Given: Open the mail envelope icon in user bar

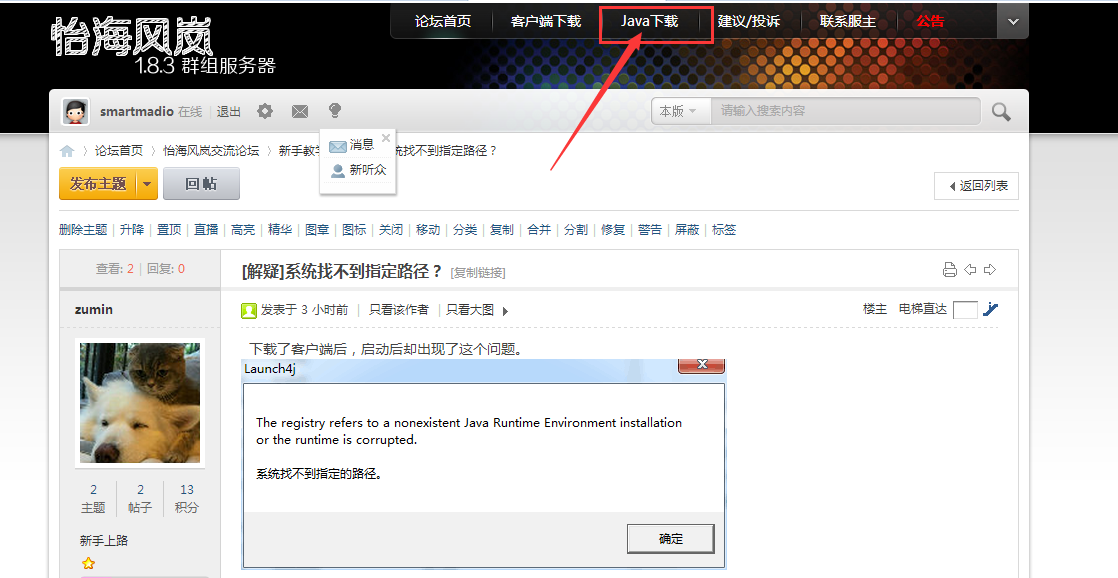Looking at the screenshot, I should [300, 111].
